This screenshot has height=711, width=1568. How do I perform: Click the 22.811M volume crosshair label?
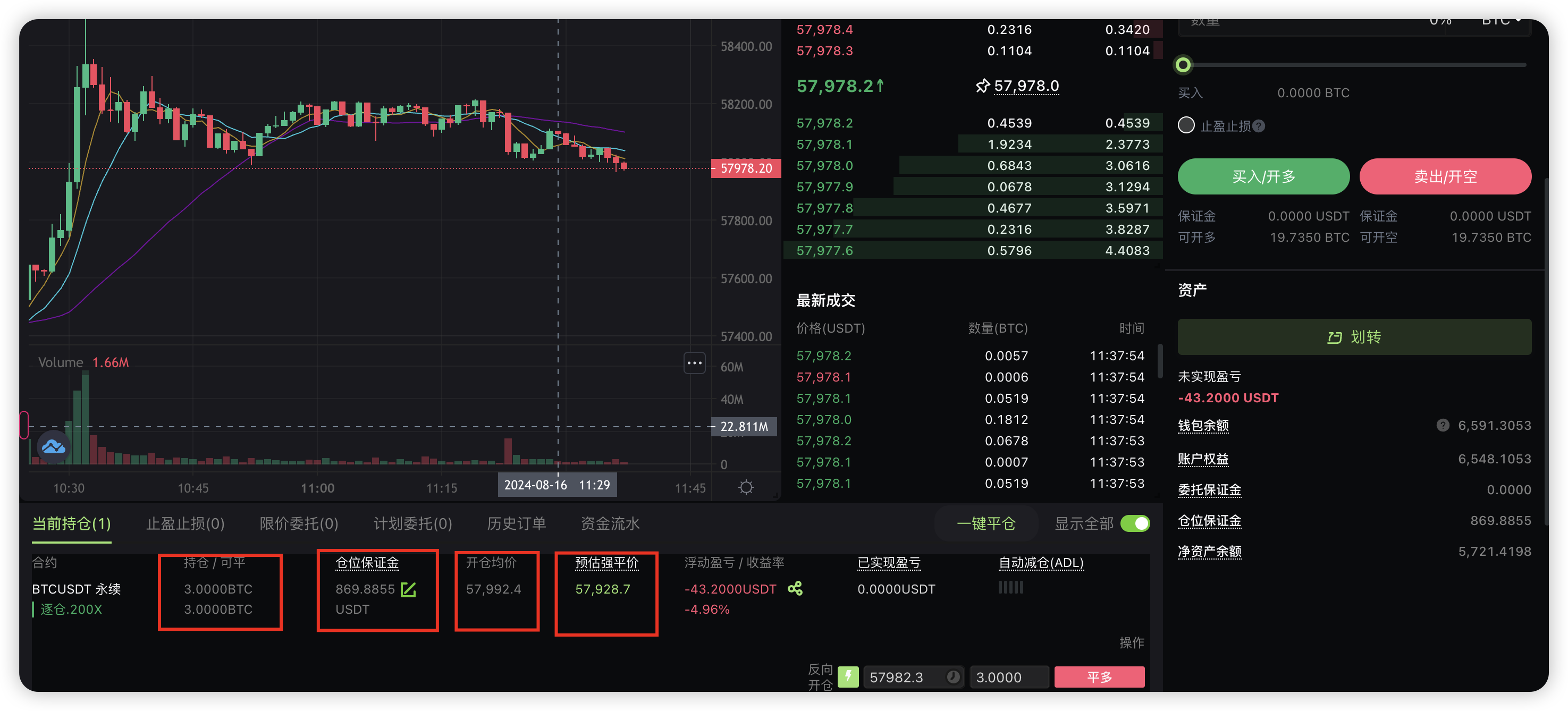(744, 427)
